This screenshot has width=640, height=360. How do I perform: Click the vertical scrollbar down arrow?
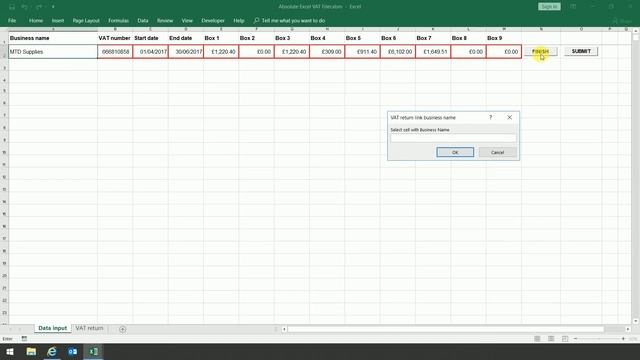[636, 321]
